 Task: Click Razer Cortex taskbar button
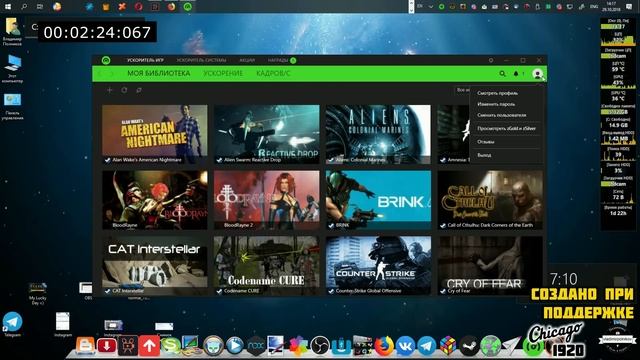[x=187, y=7]
